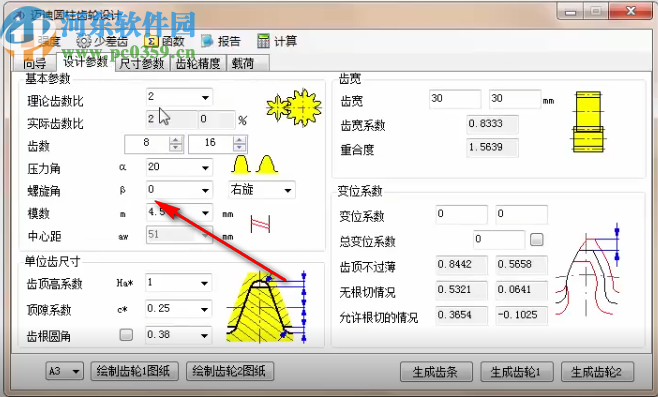
Task: Click the 无根切情况 value 0.5321
Action: (x=462, y=290)
